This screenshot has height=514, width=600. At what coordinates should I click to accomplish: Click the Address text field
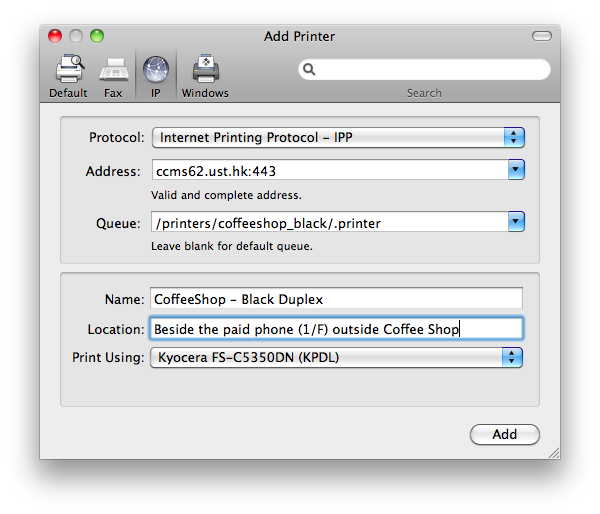coord(328,170)
